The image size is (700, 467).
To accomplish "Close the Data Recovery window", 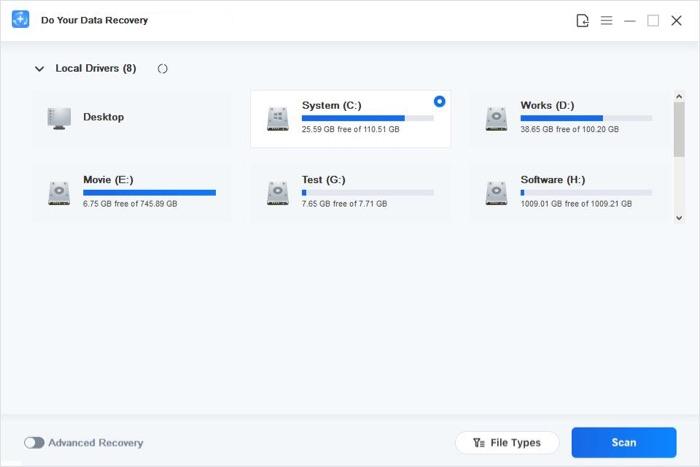I will (676, 21).
